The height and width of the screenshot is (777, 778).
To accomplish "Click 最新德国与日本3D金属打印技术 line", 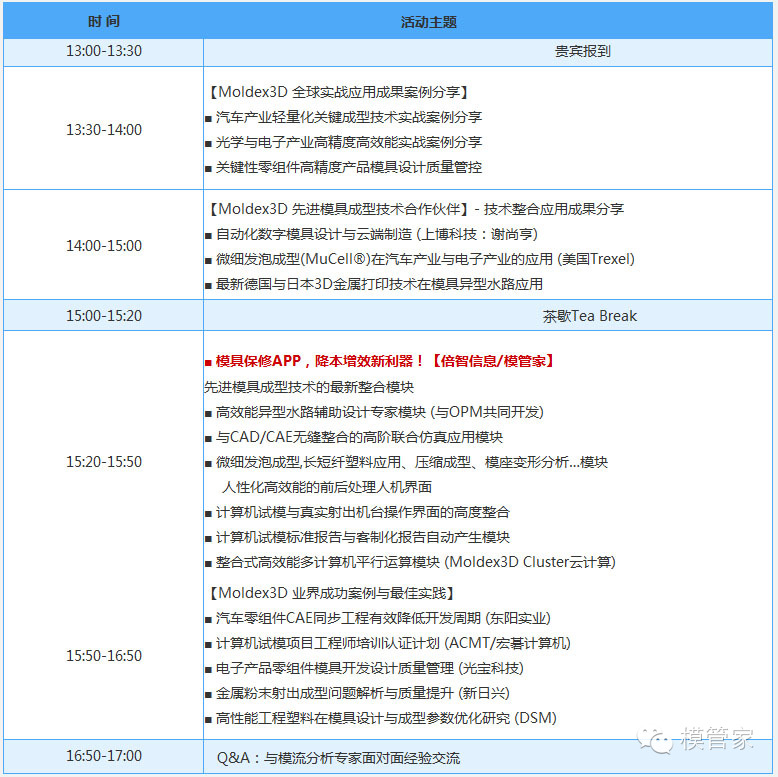I will coord(374,284).
